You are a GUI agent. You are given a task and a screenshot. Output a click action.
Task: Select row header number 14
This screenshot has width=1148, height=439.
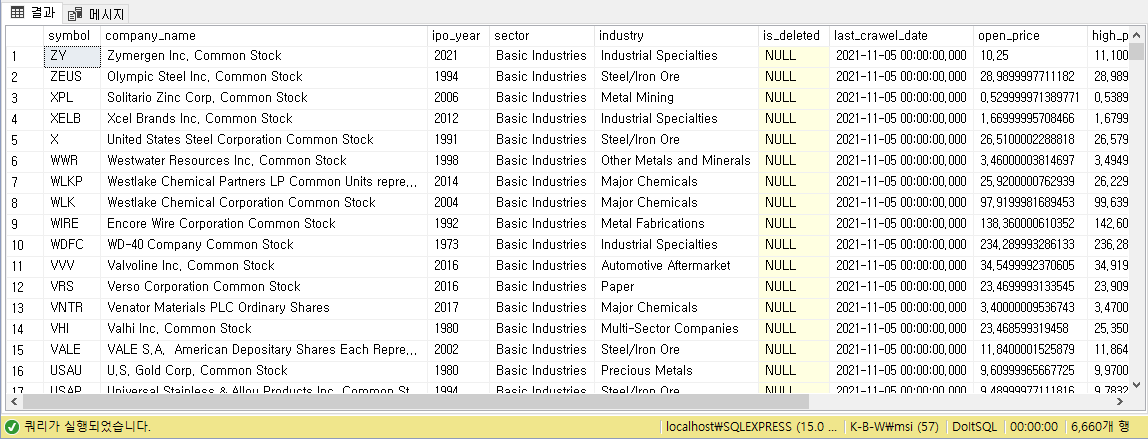click(25, 329)
